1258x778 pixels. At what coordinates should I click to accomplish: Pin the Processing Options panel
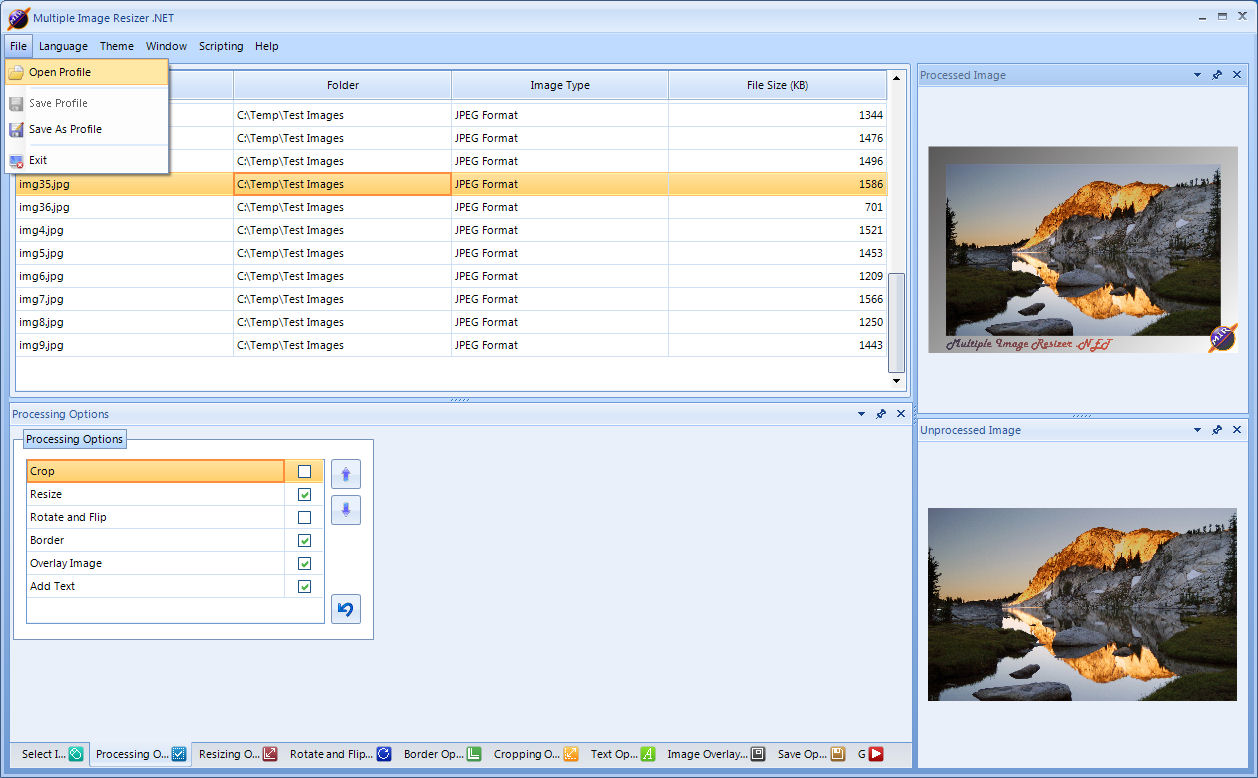881,414
